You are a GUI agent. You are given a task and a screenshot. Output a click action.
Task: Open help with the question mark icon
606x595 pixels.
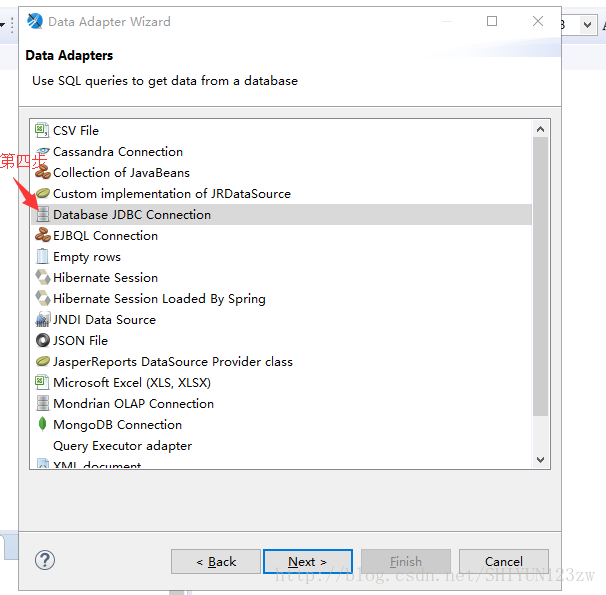click(45, 560)
